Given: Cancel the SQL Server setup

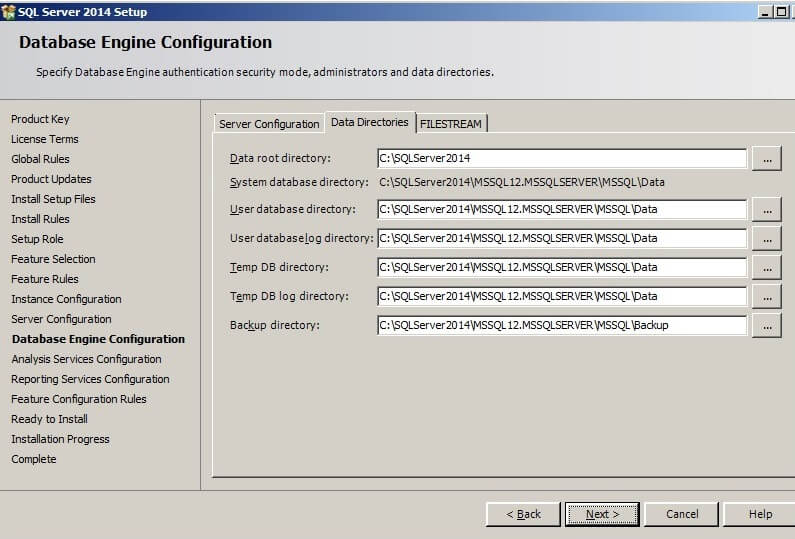Looking at the screenshot, I should pos(682,514).
